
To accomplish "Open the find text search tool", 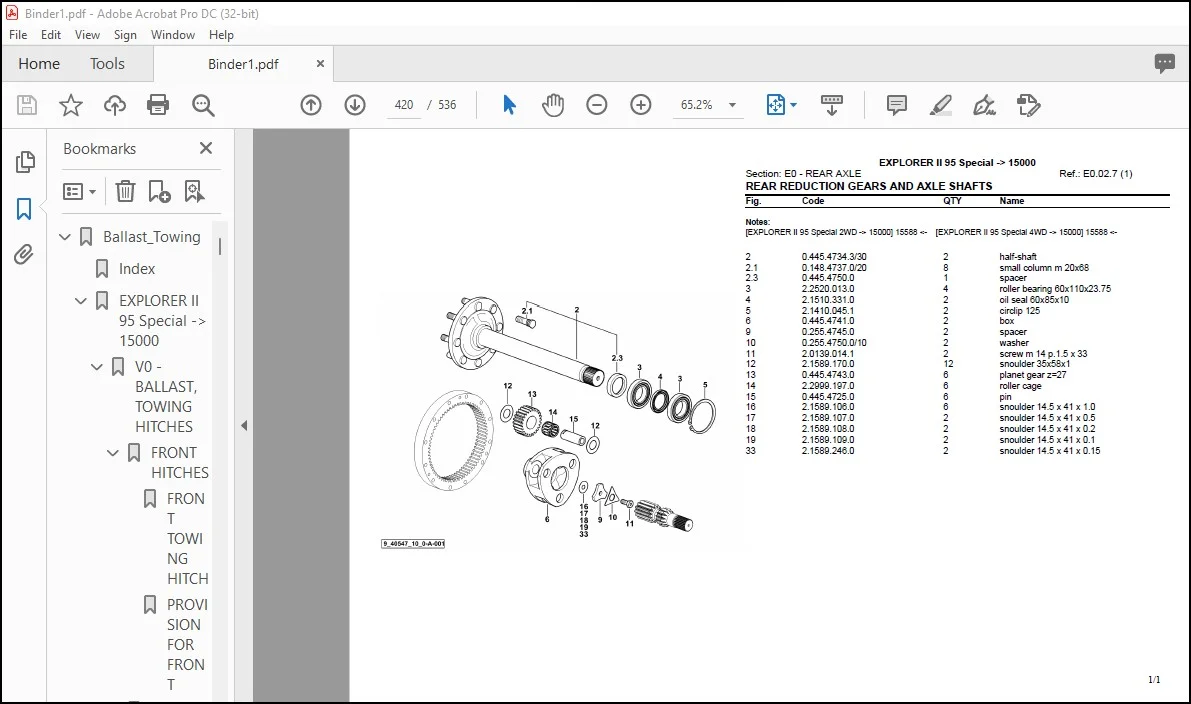I will click(203, 105).
